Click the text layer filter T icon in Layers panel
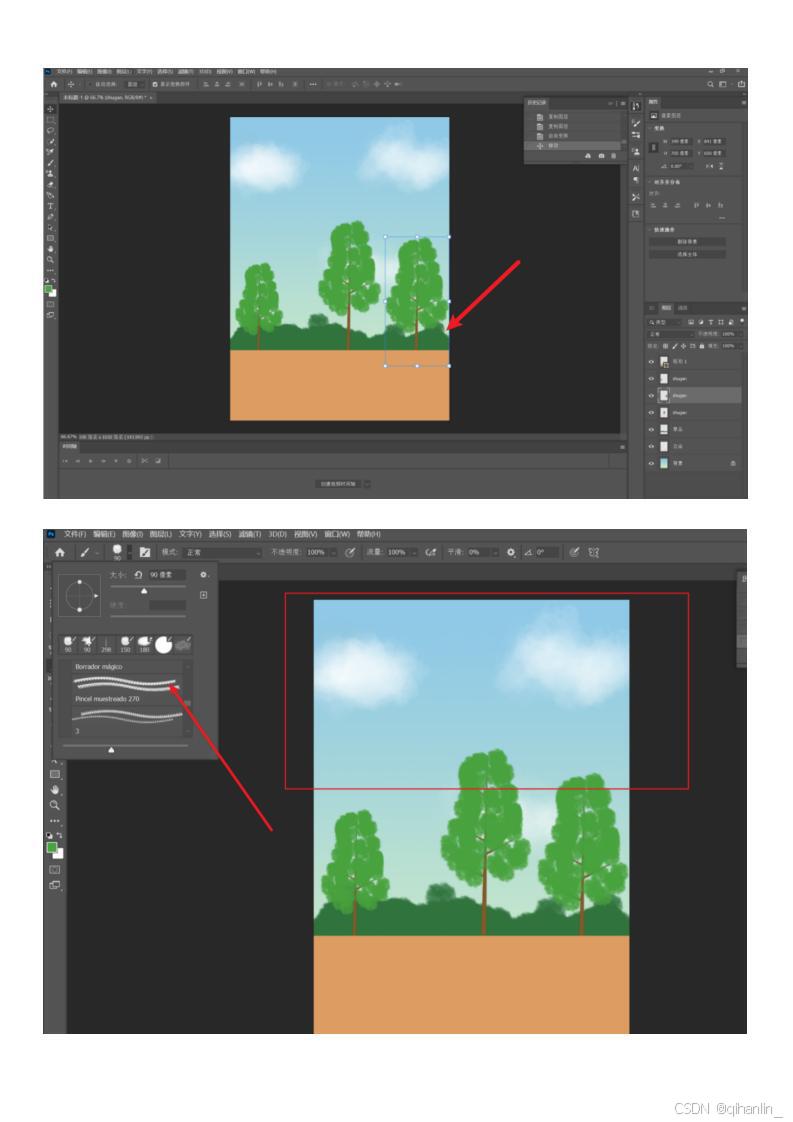 coord(711,322)
